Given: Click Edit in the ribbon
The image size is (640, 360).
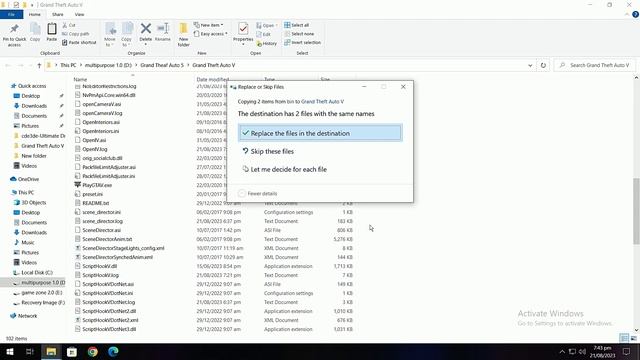Looking at the screenshot, I should point(264,34).
